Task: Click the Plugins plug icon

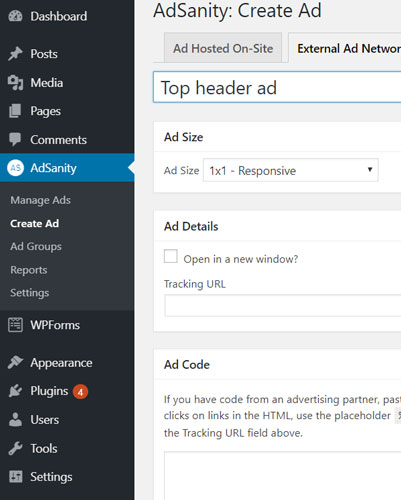Action: [x=15, y=391]
